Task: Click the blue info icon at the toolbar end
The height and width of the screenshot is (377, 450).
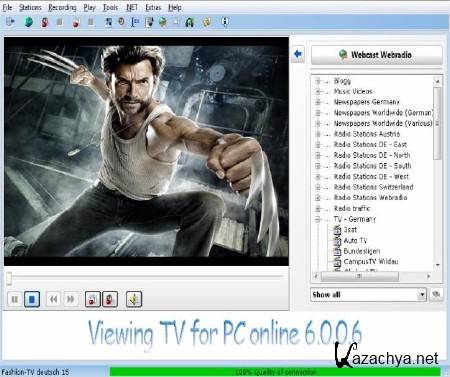Action: 225,22
